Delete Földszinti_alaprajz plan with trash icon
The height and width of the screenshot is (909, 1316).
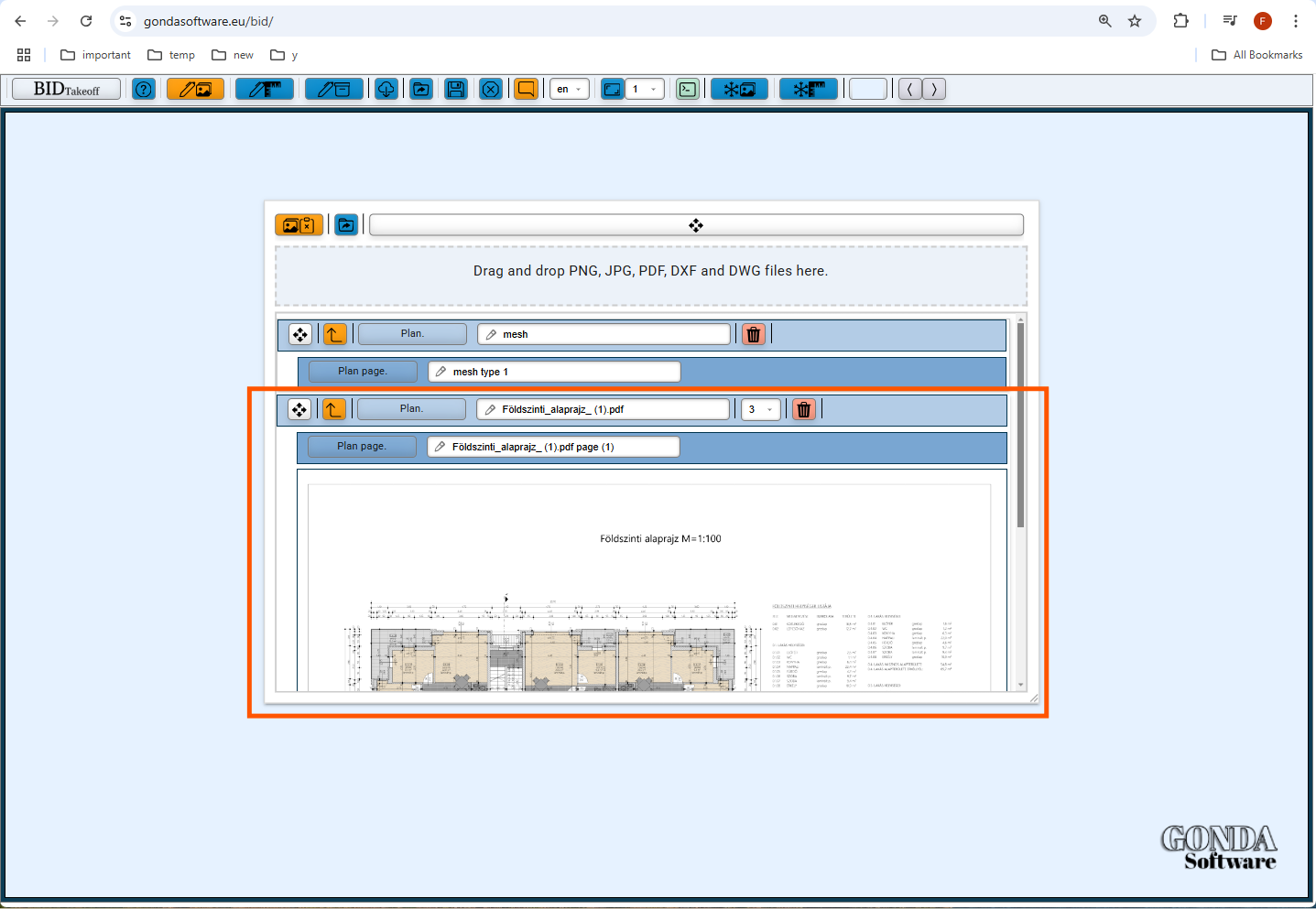tap(804, 409)
